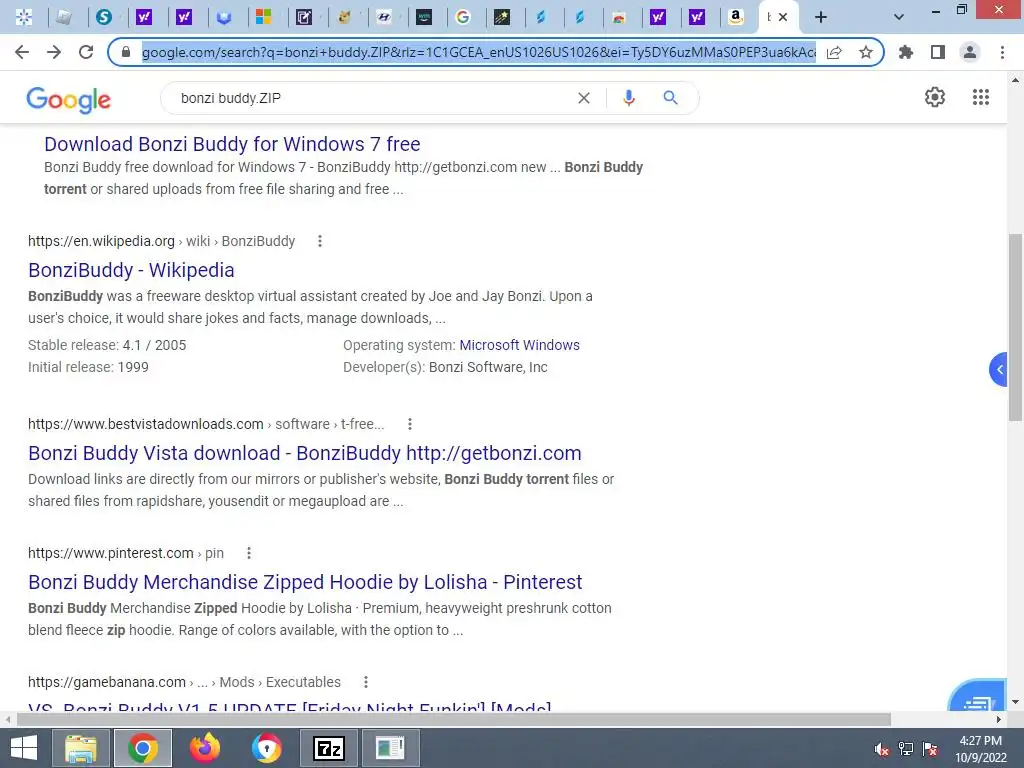Open the Chrome extensions puzzle menu
This screenshot has height=768, width=1024.
pos(906,52)
